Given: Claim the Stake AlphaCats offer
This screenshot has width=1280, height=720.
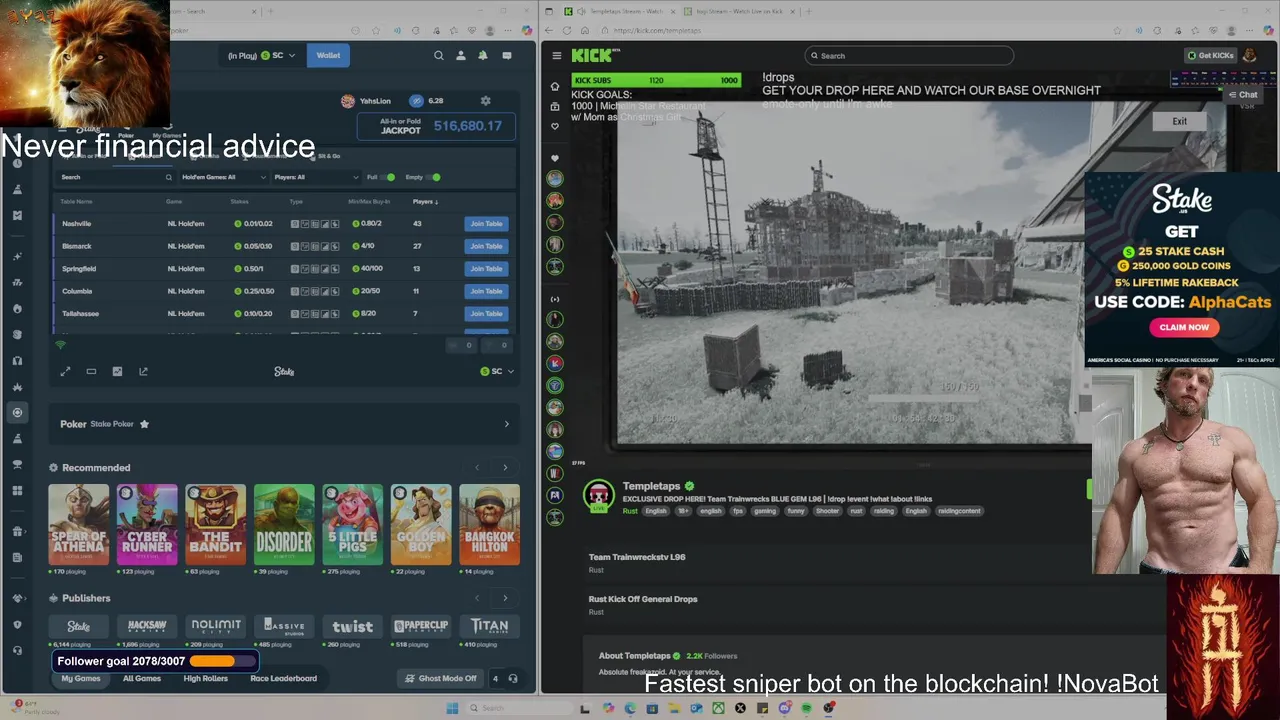Looking at the screenshot, I should pyautogui.click(x=1184, y=327).
